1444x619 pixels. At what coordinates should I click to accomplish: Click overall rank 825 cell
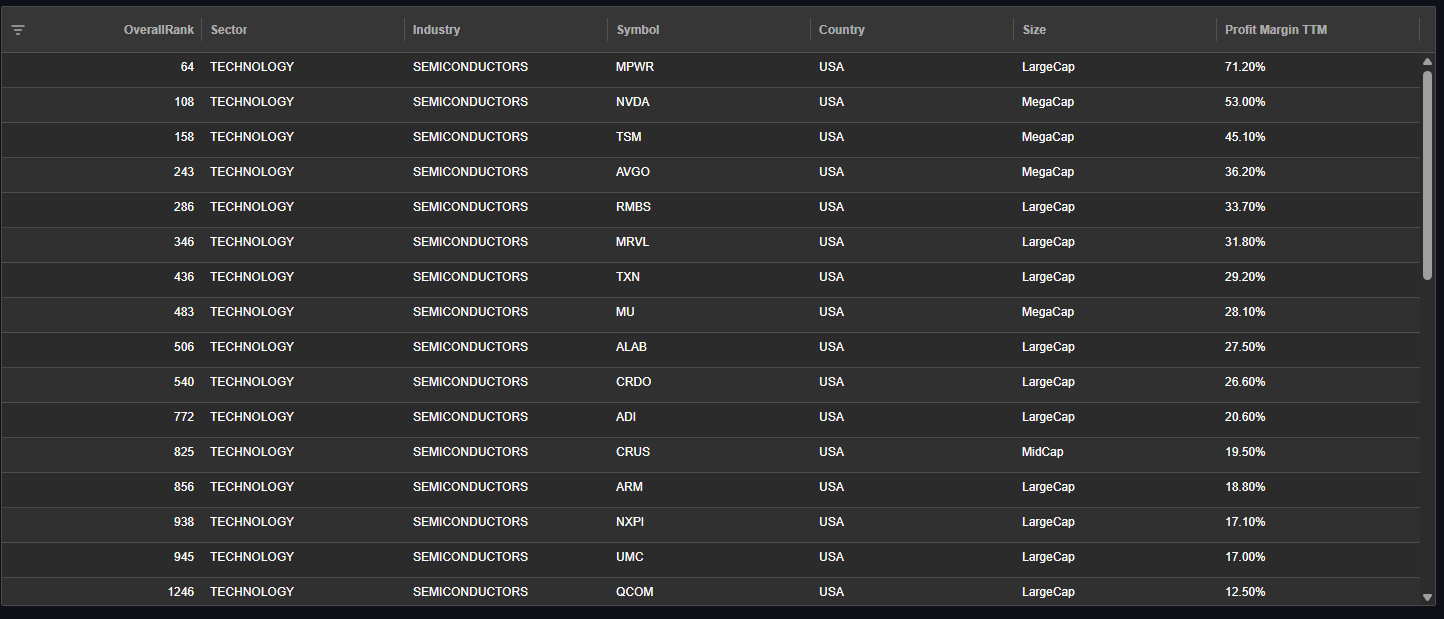point(184,452)
